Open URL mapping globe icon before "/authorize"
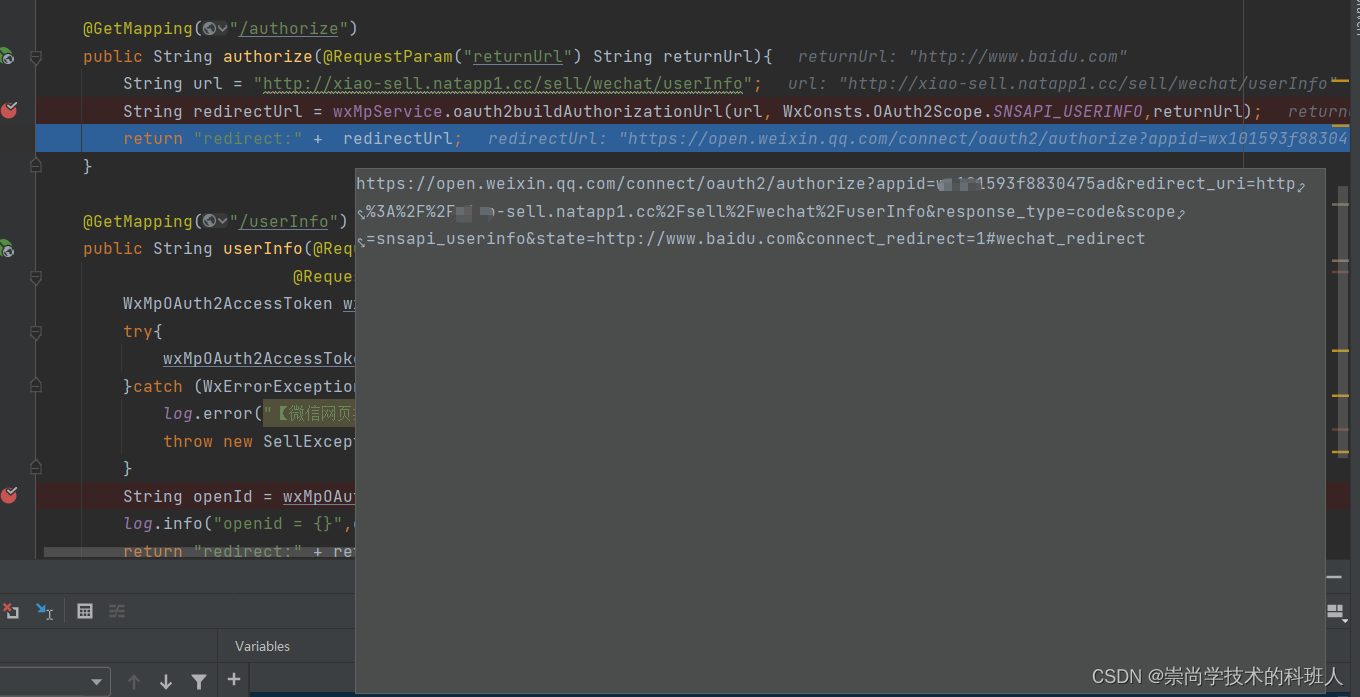1360x697 pixels. (x=208, y=29)
